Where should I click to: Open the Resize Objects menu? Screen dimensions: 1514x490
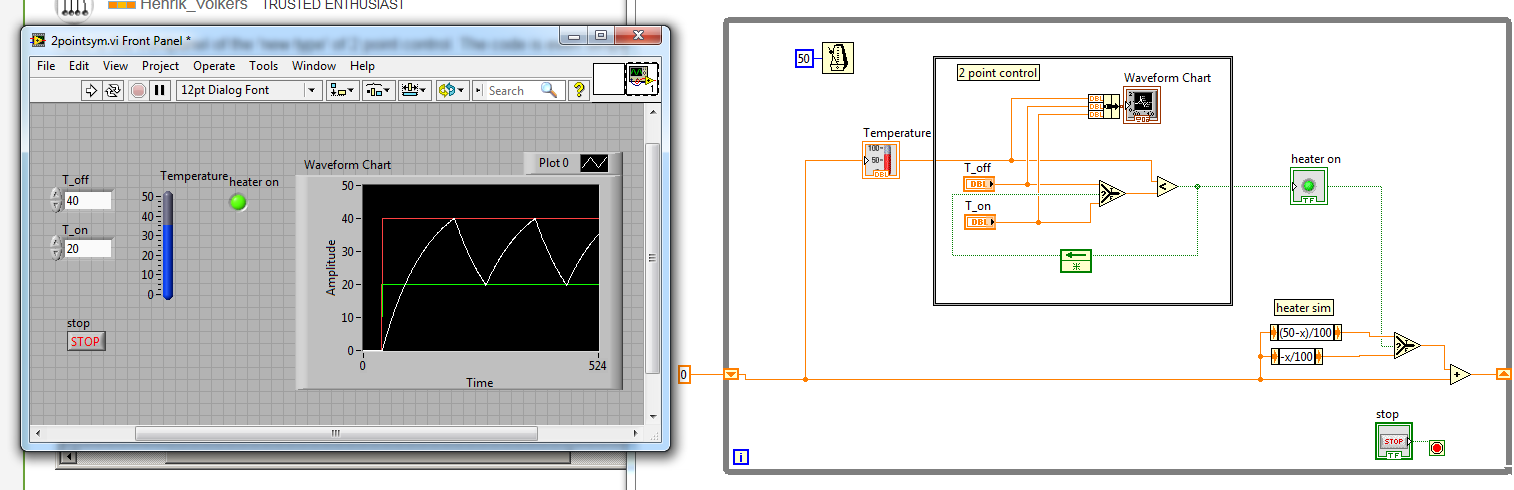(x=414, y=90)
